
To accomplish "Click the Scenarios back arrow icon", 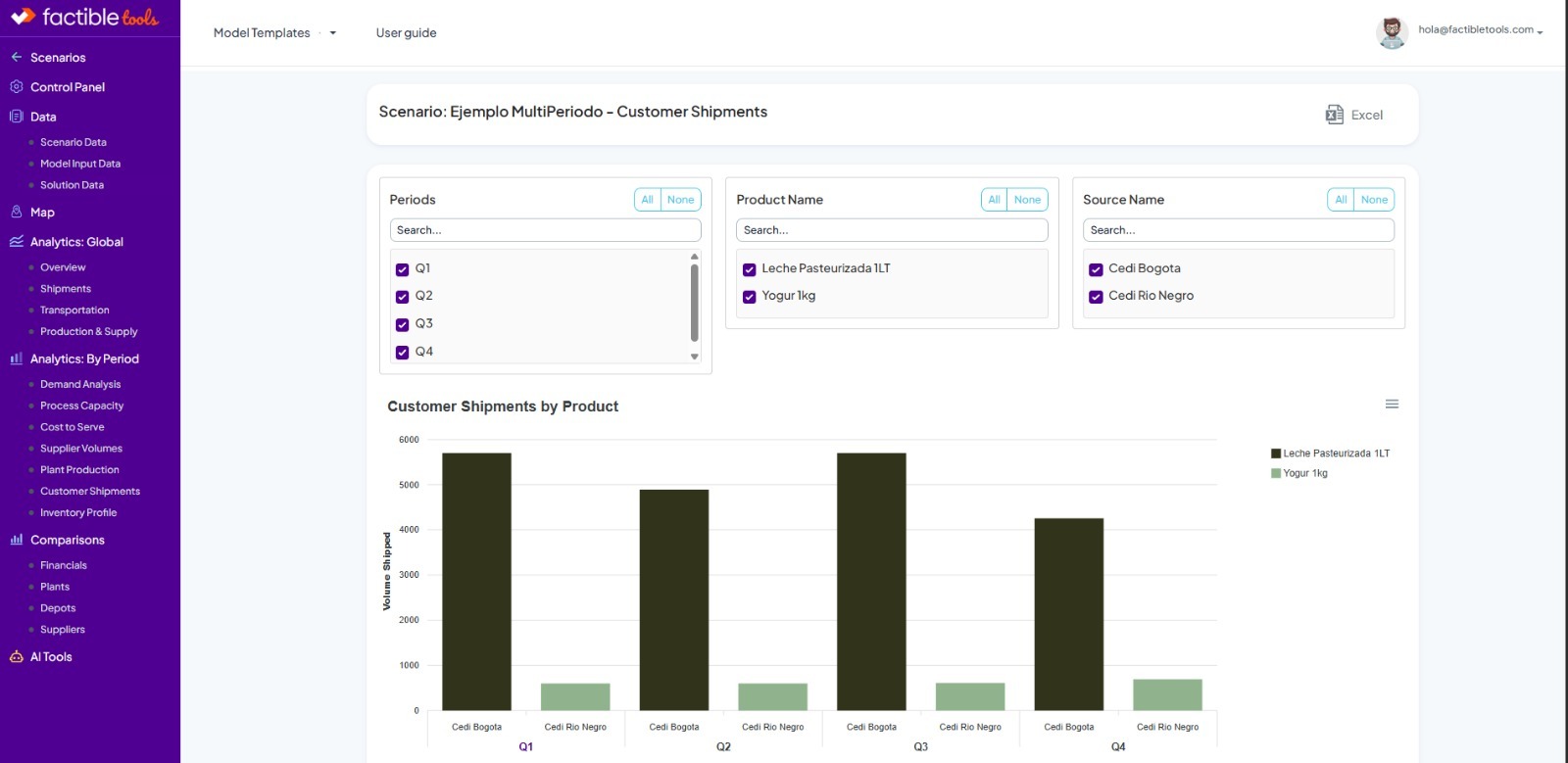I will click(17, 57).
